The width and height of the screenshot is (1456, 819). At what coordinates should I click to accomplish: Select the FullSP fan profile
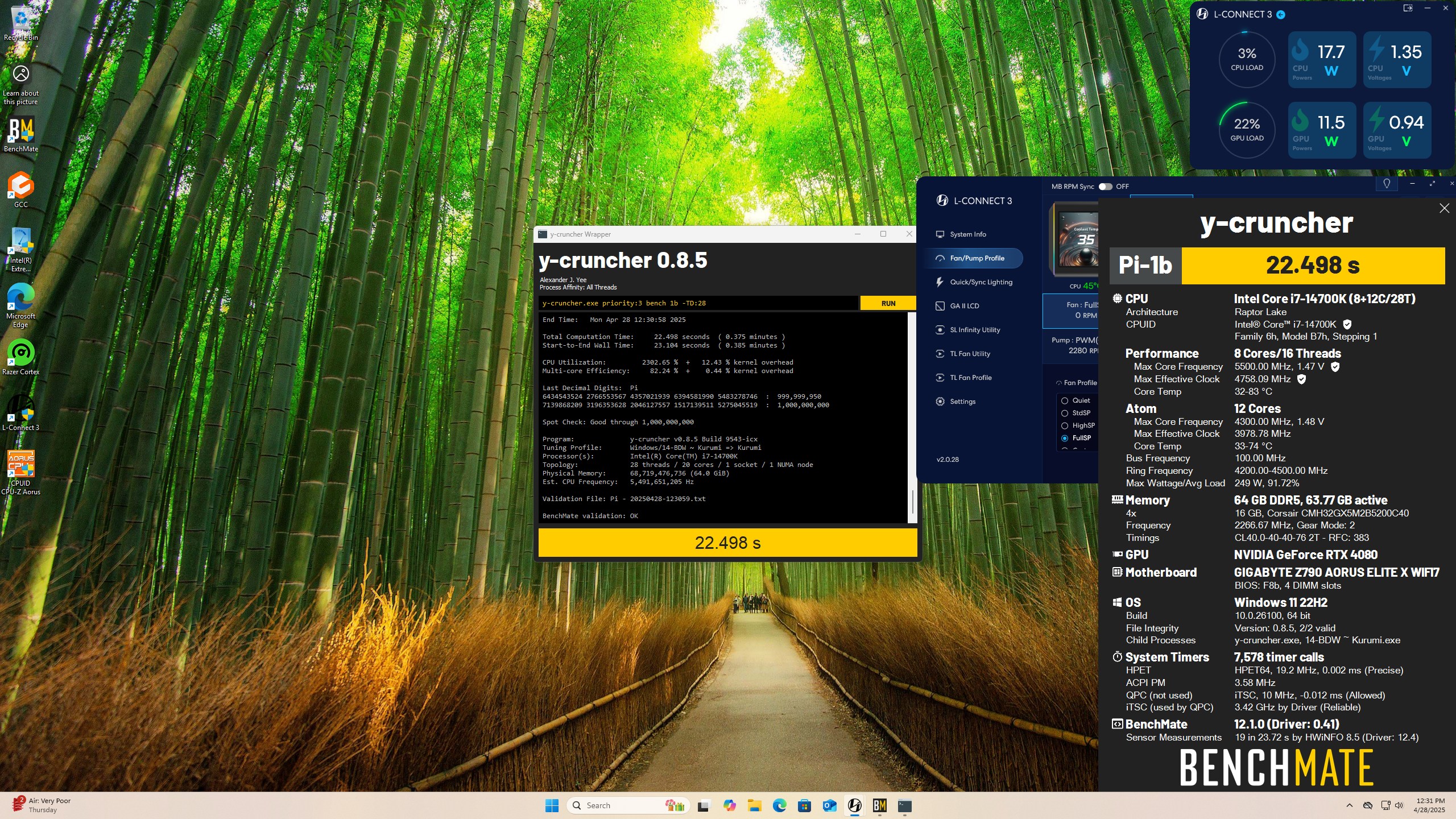tap(1064, 438)
